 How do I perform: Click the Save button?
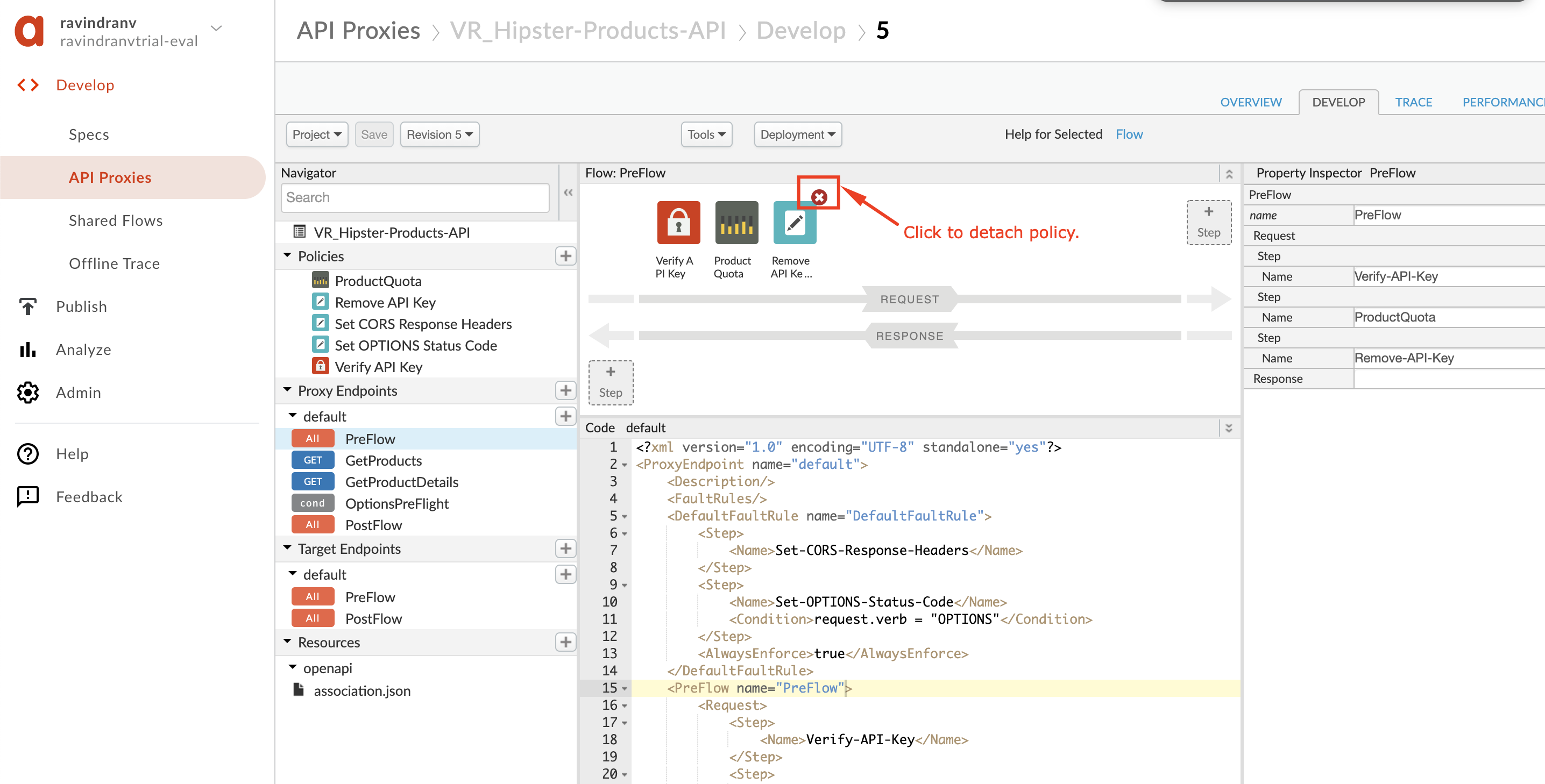374,134
